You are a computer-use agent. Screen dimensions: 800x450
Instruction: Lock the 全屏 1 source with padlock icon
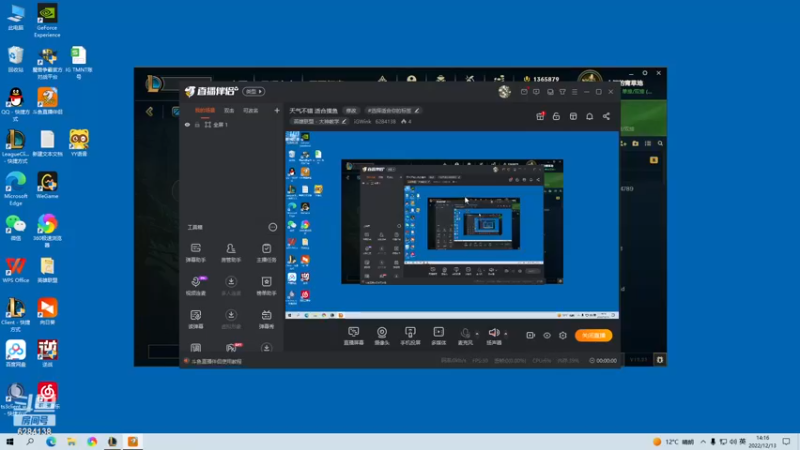(197, 124)
